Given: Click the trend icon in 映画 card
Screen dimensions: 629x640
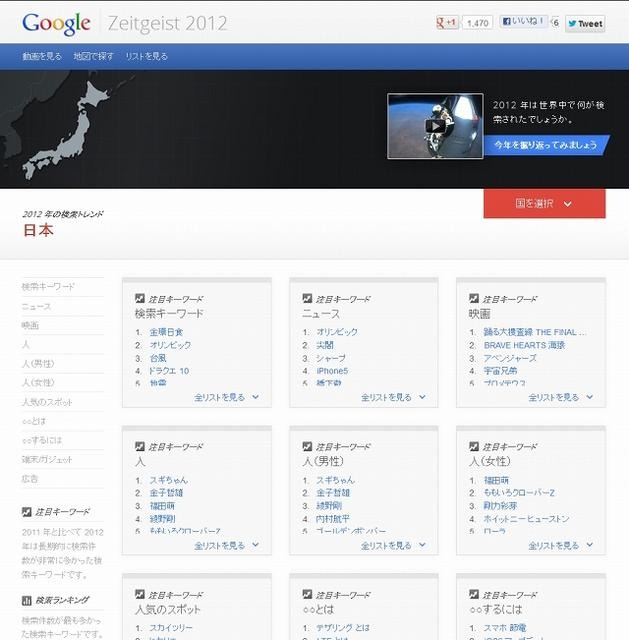Looking at the screenshot, I should [474, 298].
